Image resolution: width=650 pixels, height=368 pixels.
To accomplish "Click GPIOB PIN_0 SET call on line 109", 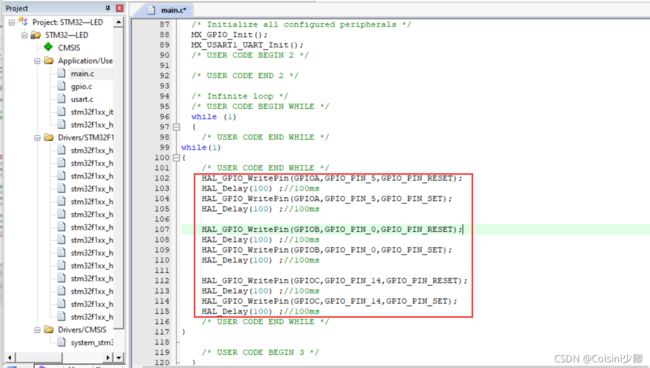I will (x=327, y=250).
